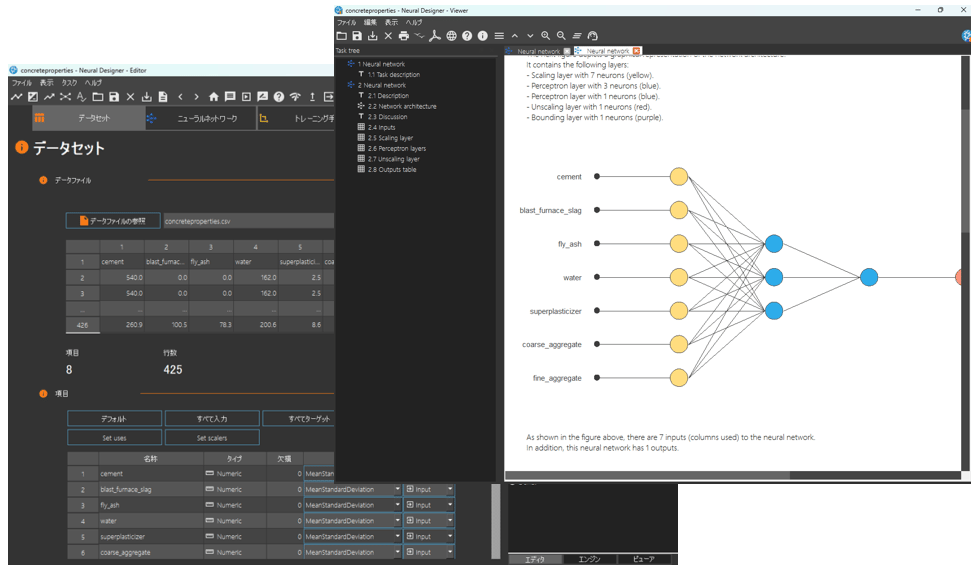
Task: Click the help question mark in Viewer toolbar
Action: point(467,36)
